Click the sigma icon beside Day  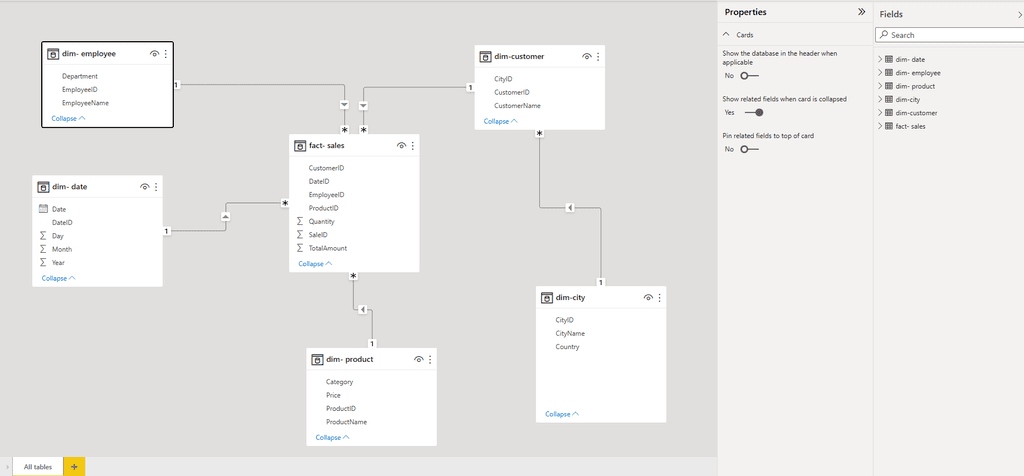point(43,236)
